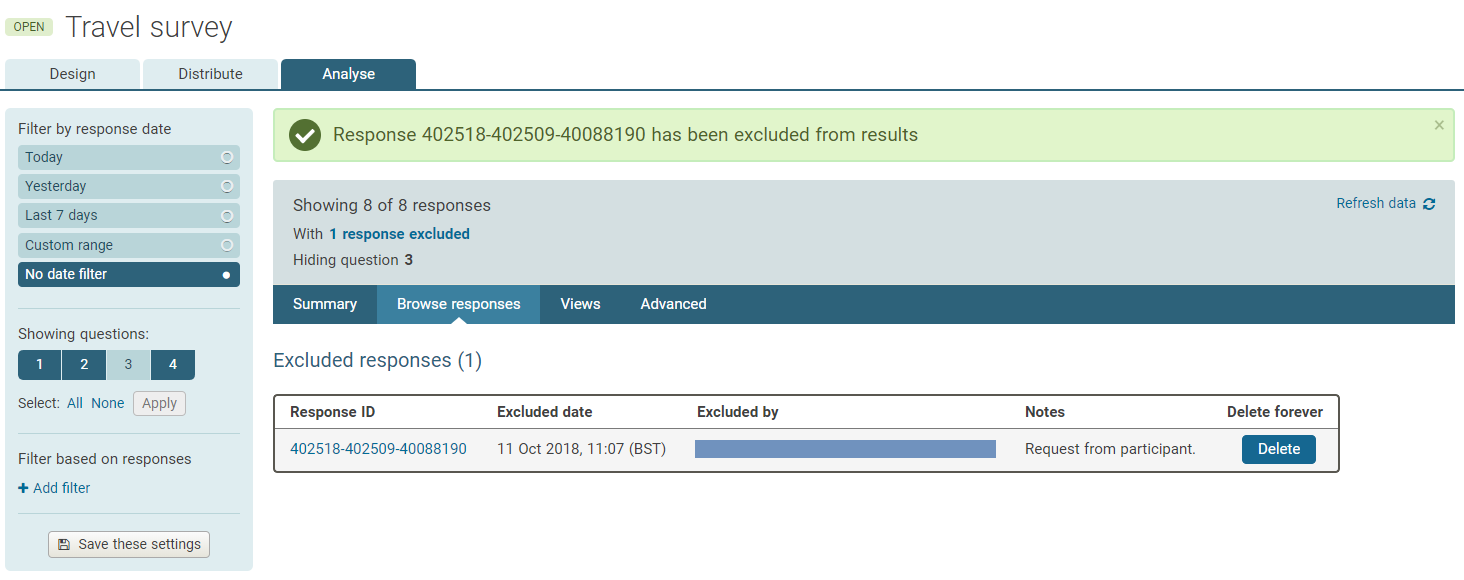The image size is (1464, 580).
Task: Open the Custom range date filter
Action: [x=129, y=245]
